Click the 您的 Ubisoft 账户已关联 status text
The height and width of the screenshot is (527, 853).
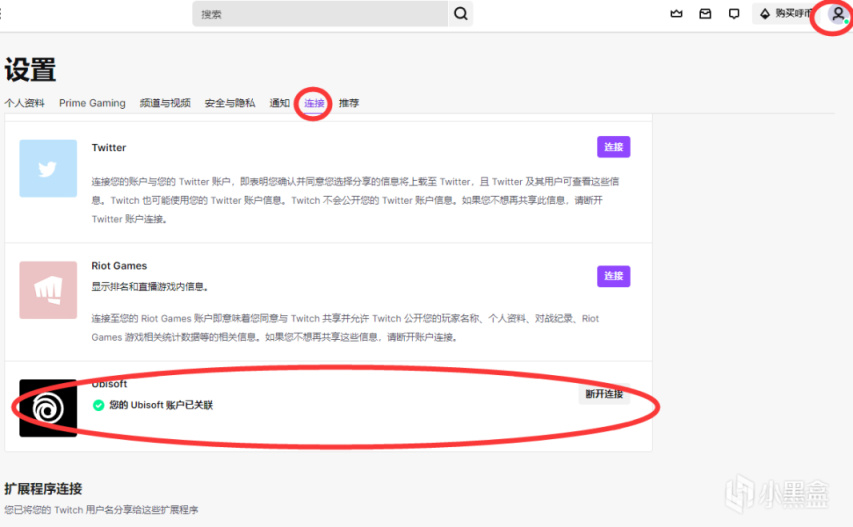click(161, 405)
